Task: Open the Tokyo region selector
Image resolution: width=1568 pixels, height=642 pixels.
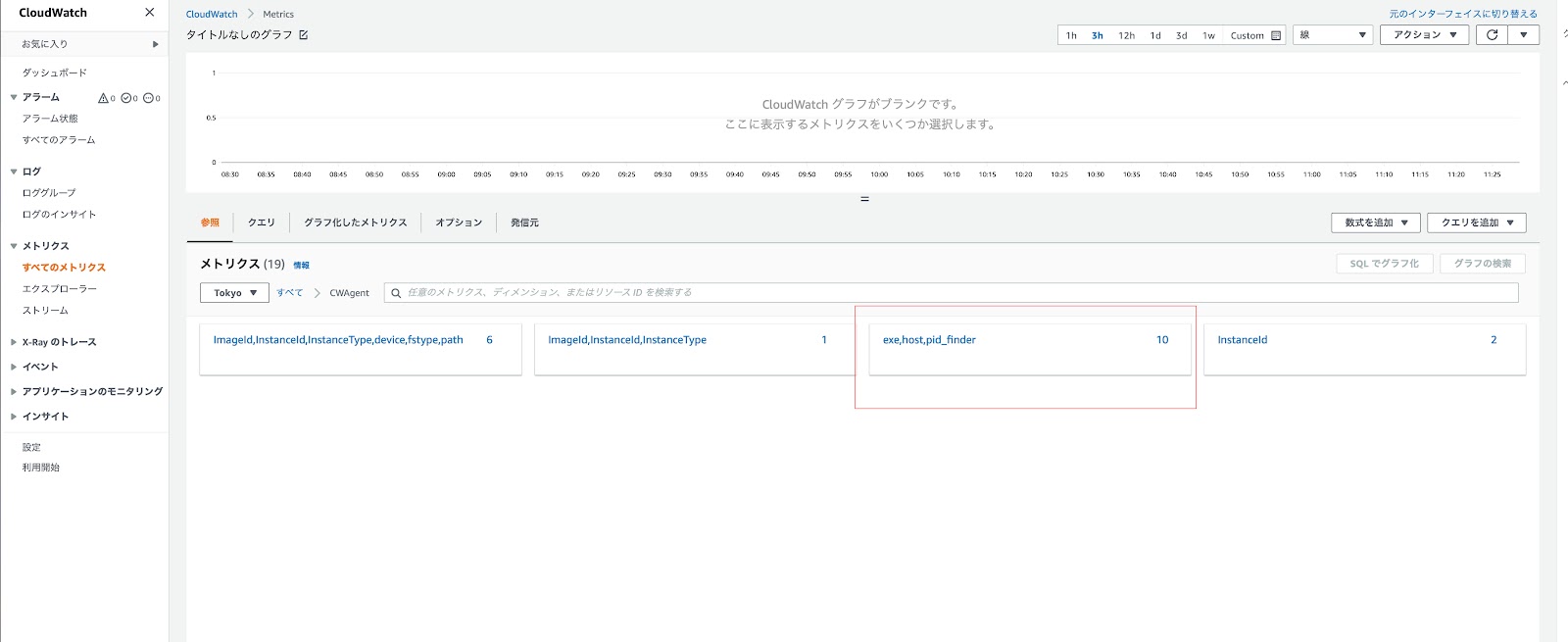Action: pyautogui.click(x=235, y=293)
